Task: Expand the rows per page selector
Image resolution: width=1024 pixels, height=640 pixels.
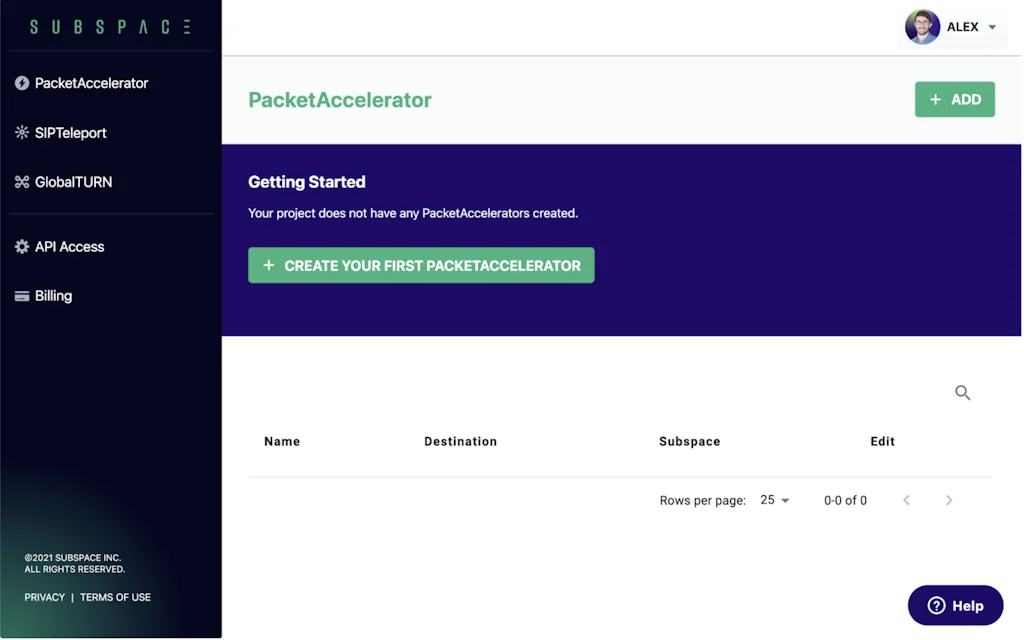Action: (776, 500)
